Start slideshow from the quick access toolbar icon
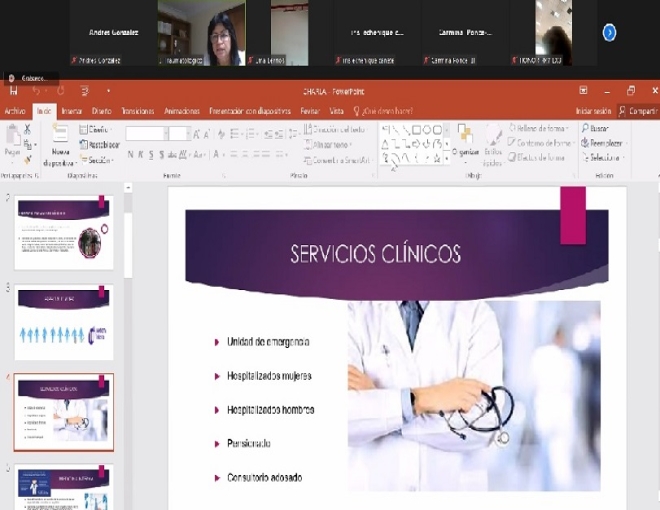Screen dimensions: 660x510 [x=85, y=90]
